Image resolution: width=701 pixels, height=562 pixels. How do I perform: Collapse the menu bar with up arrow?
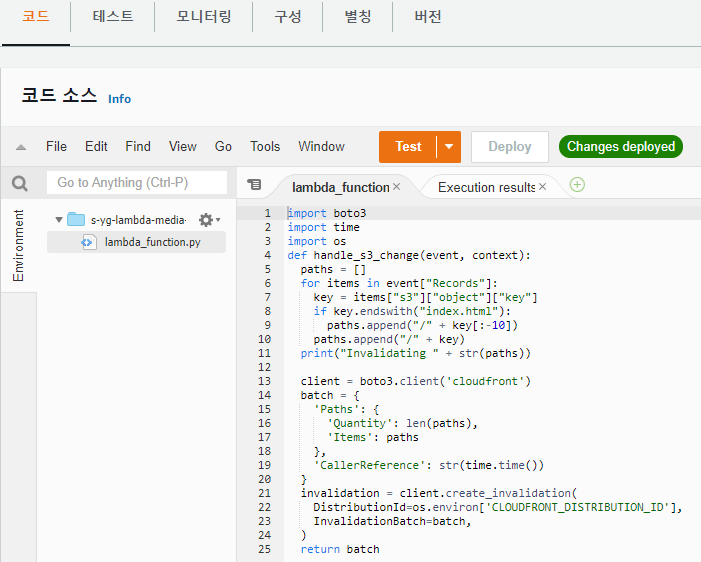coord(21,147)
